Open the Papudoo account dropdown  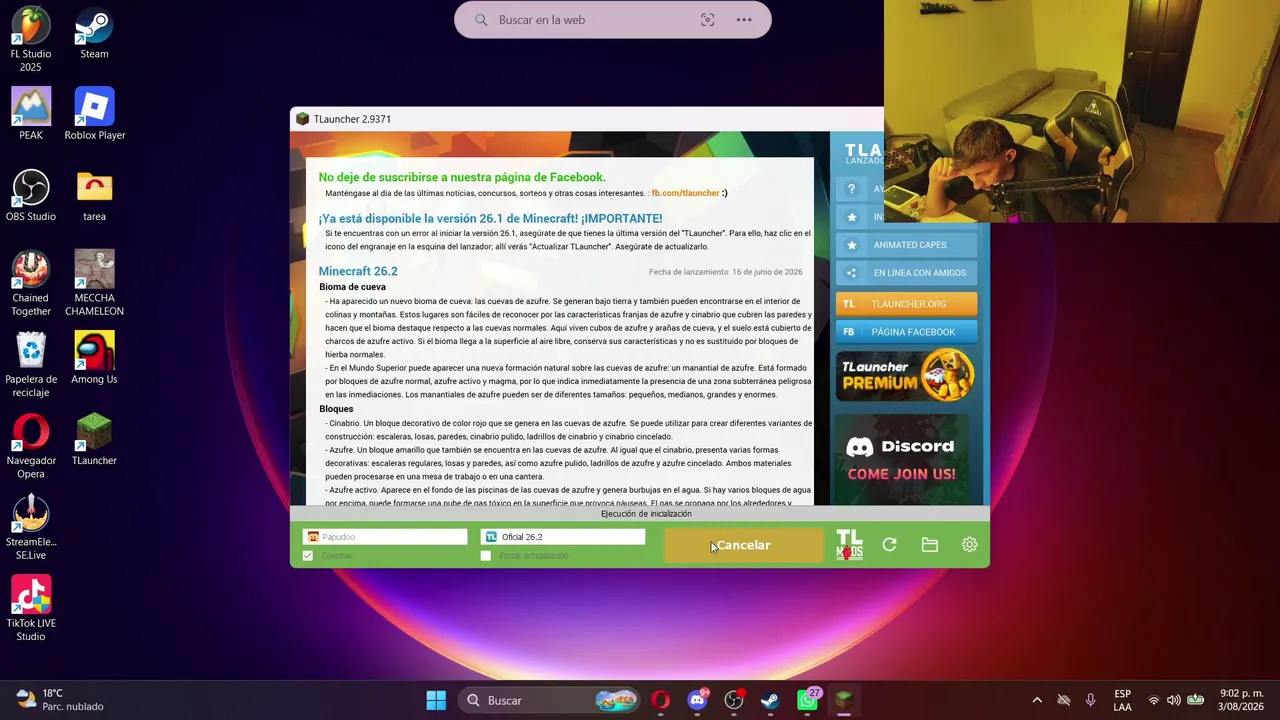pos(385,537)
